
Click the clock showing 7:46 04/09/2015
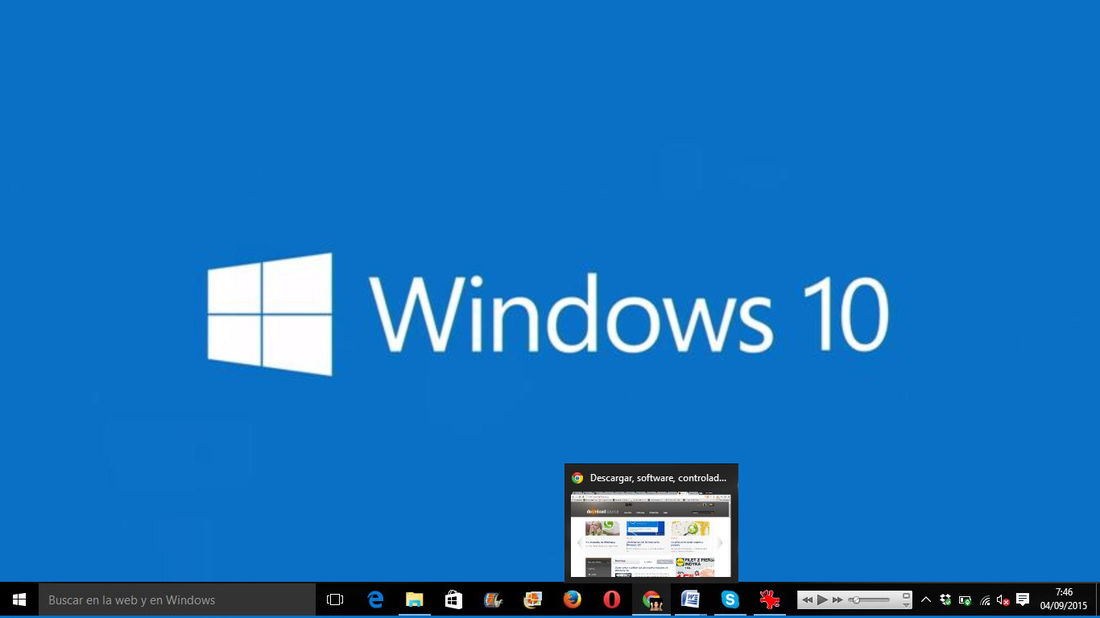(x=1064, y=600)
